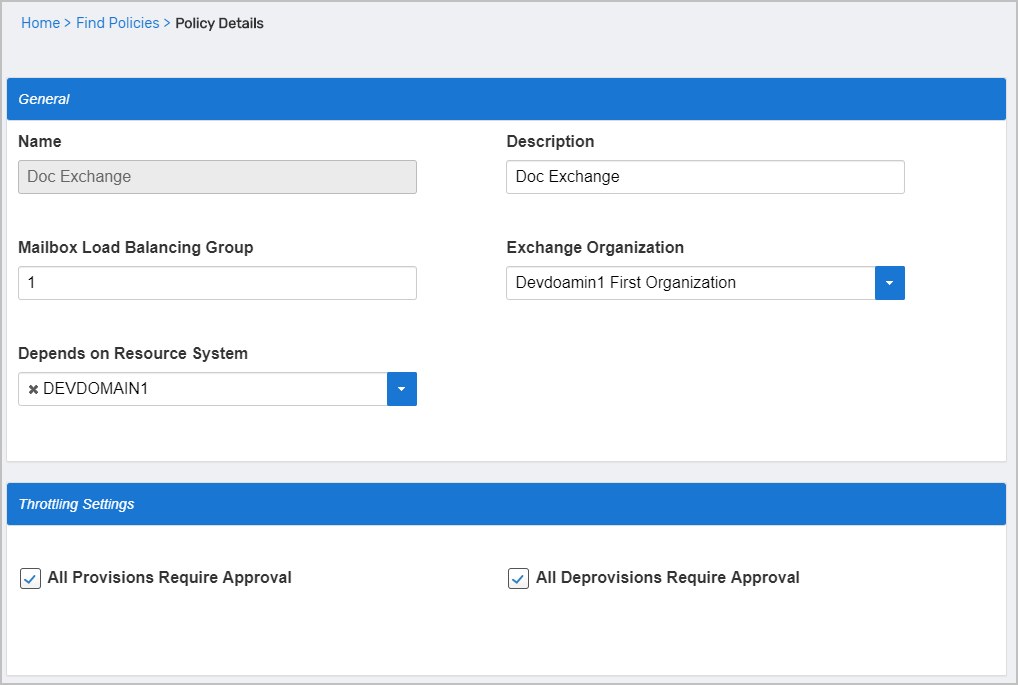Click the disabled Name field
The width and height of the screenshot is (1018, 685).
coord(217,177)
